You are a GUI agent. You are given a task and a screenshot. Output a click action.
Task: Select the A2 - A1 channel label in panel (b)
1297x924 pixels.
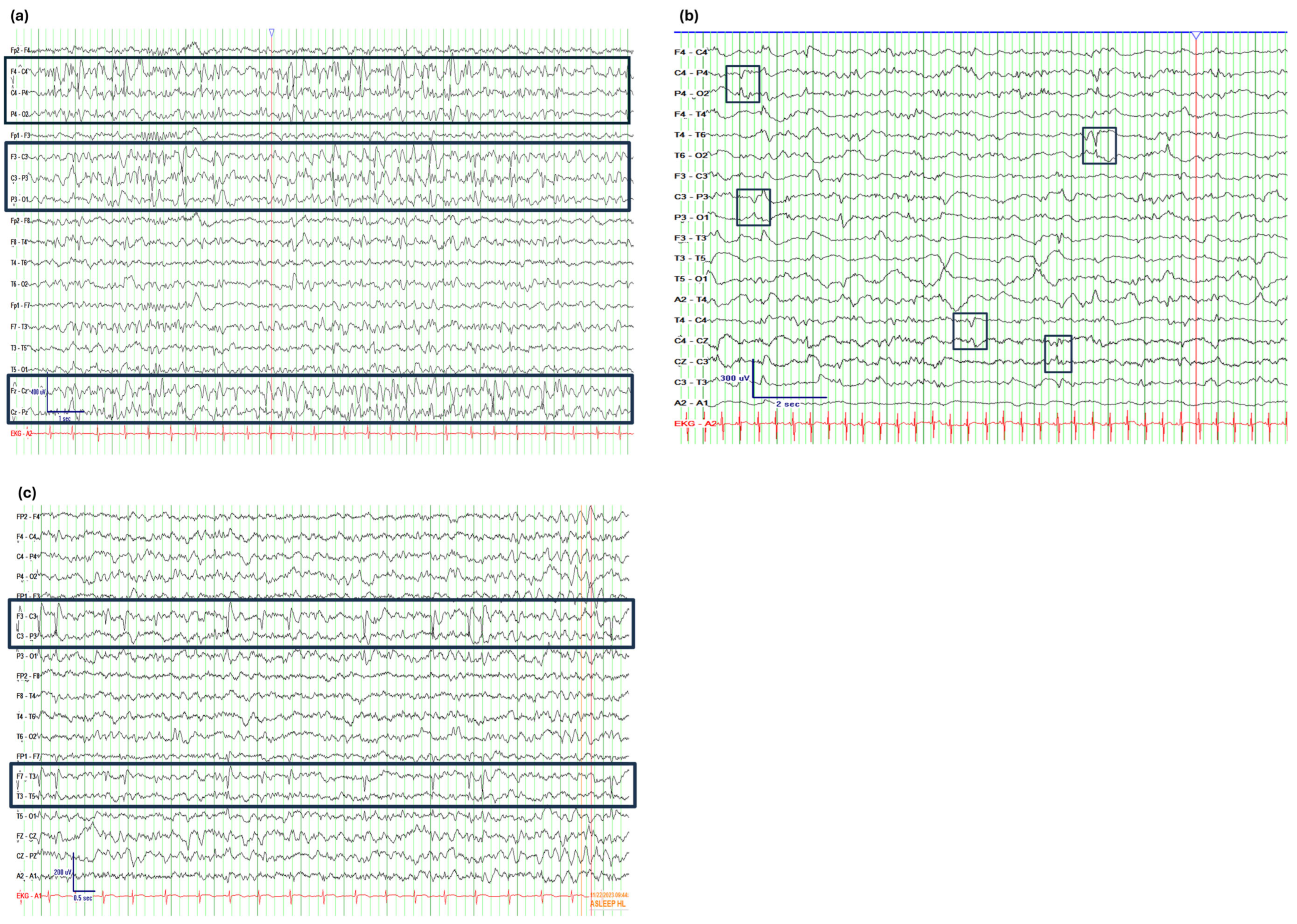pos(691,403)
